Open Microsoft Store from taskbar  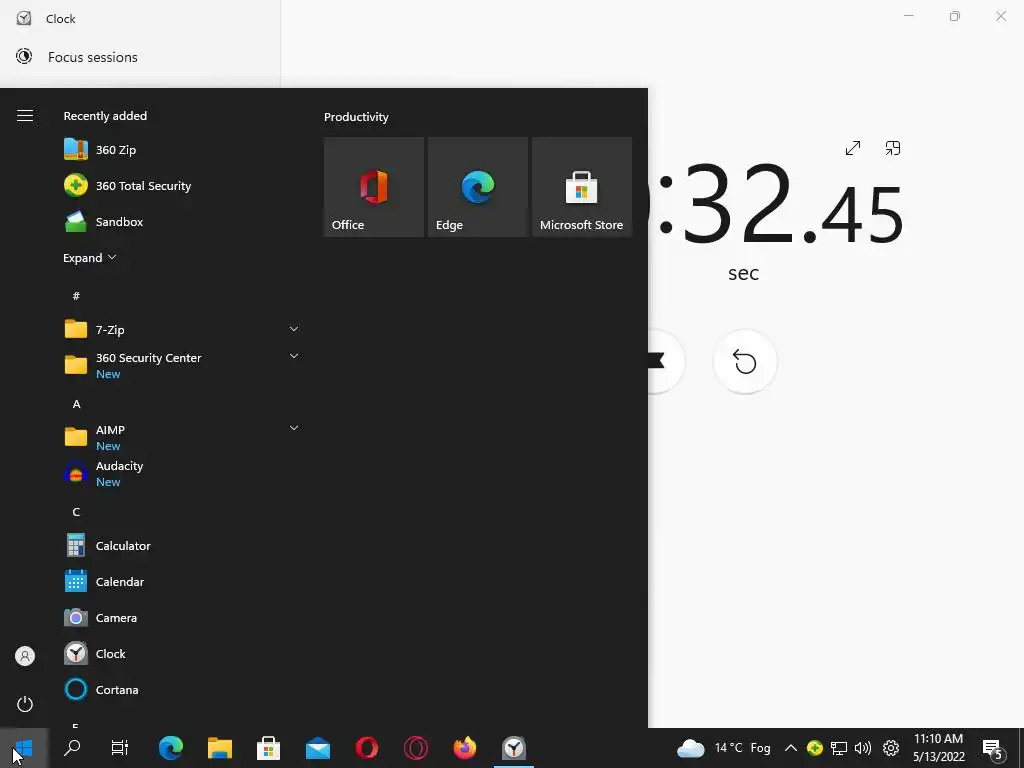(x=268, y=748)
